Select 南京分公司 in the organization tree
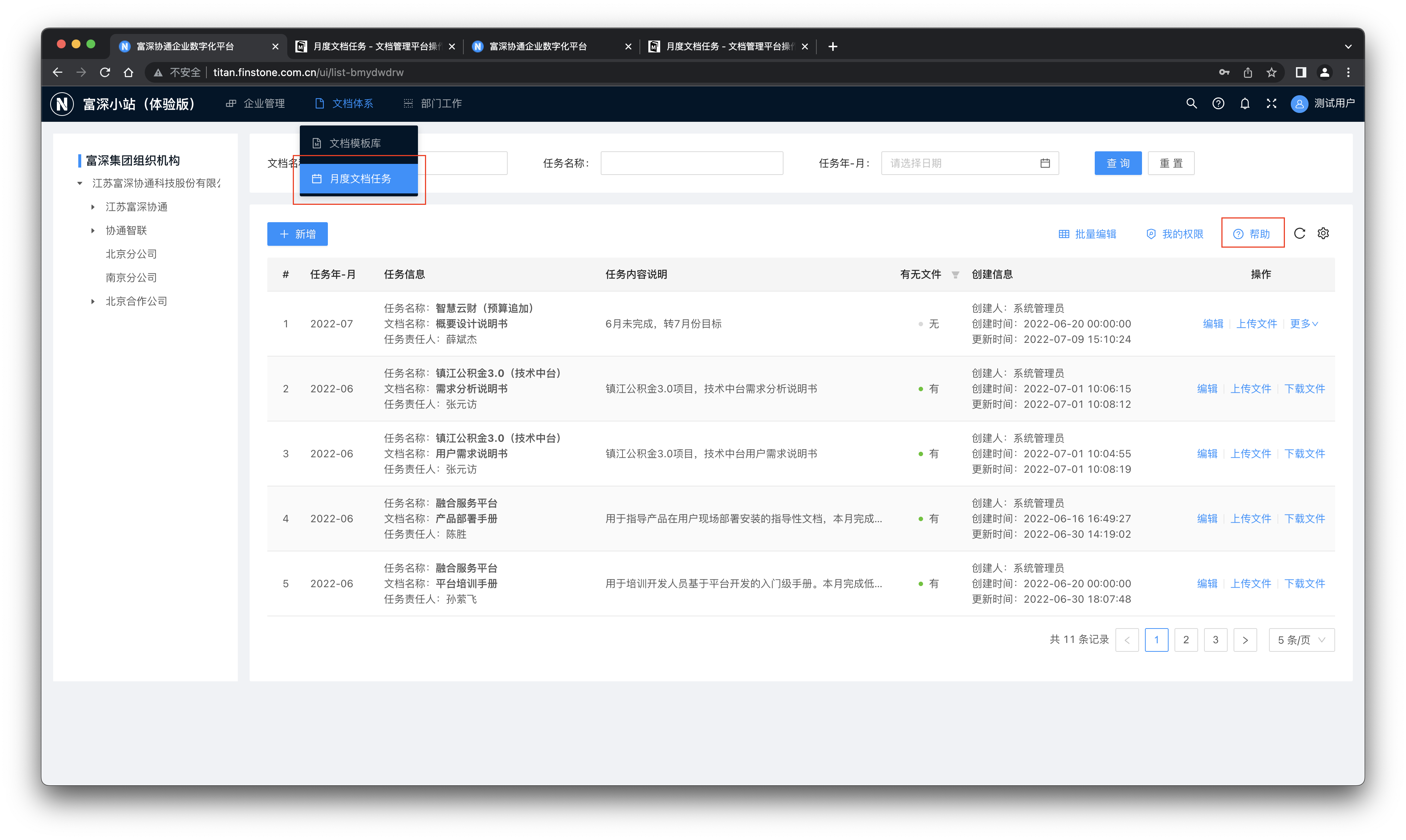Viewport: 1406px width, 840px height. (x=131, y=278)
